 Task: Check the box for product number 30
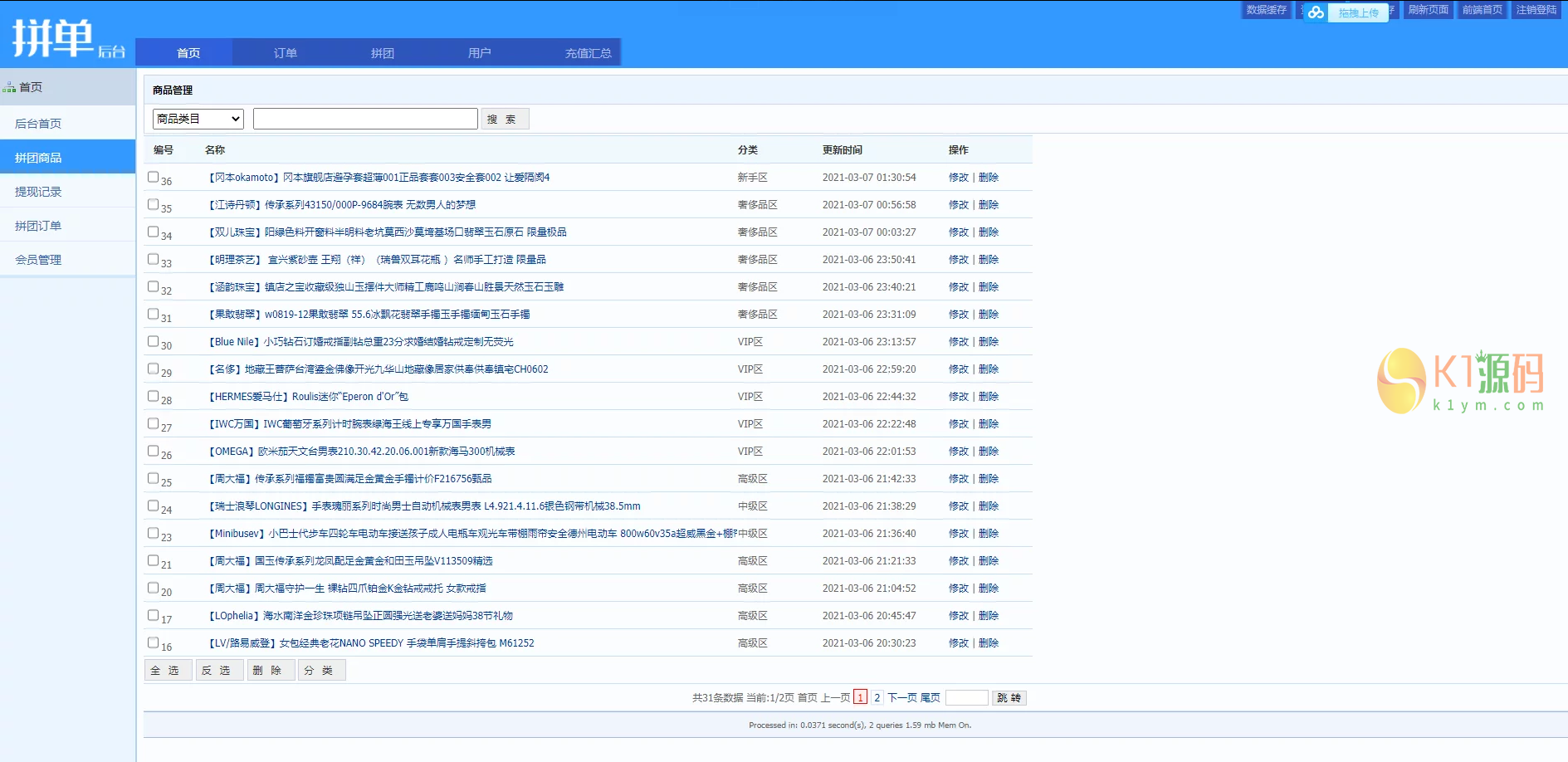point(153,341)
